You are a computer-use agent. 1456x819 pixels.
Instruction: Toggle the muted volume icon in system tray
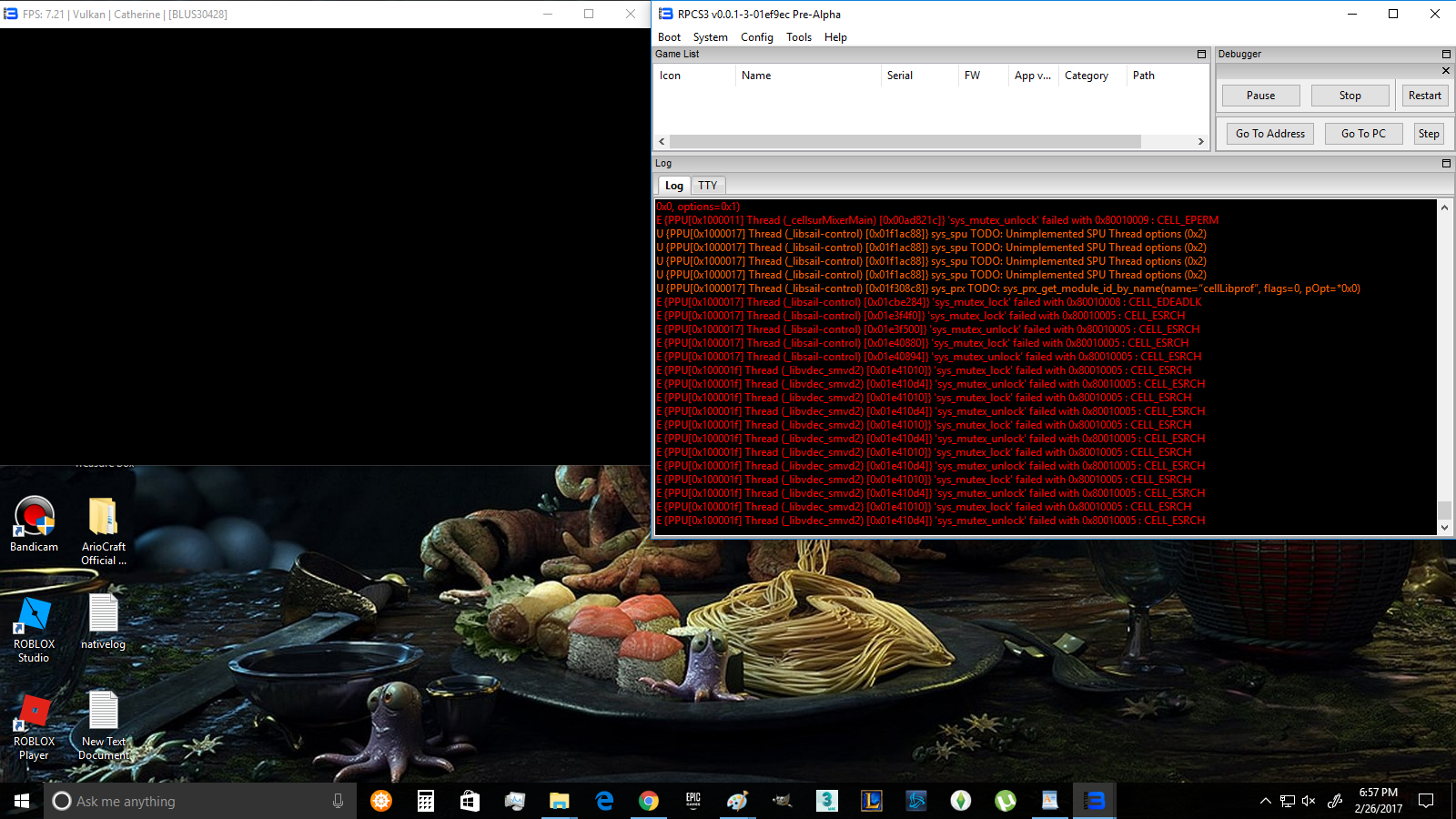1309,801
